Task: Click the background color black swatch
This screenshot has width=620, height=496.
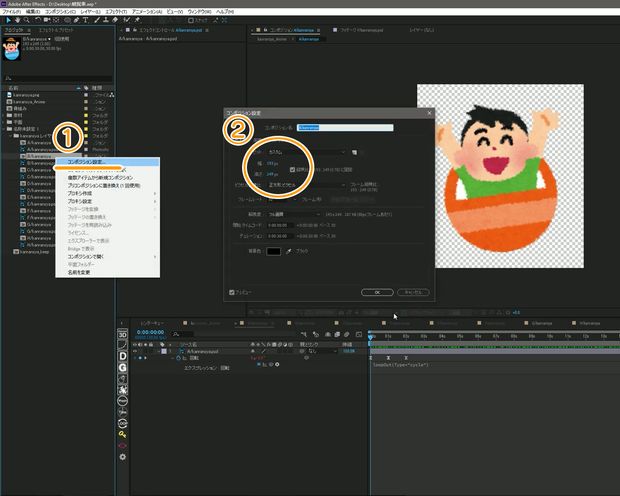Action: (274, 251)
